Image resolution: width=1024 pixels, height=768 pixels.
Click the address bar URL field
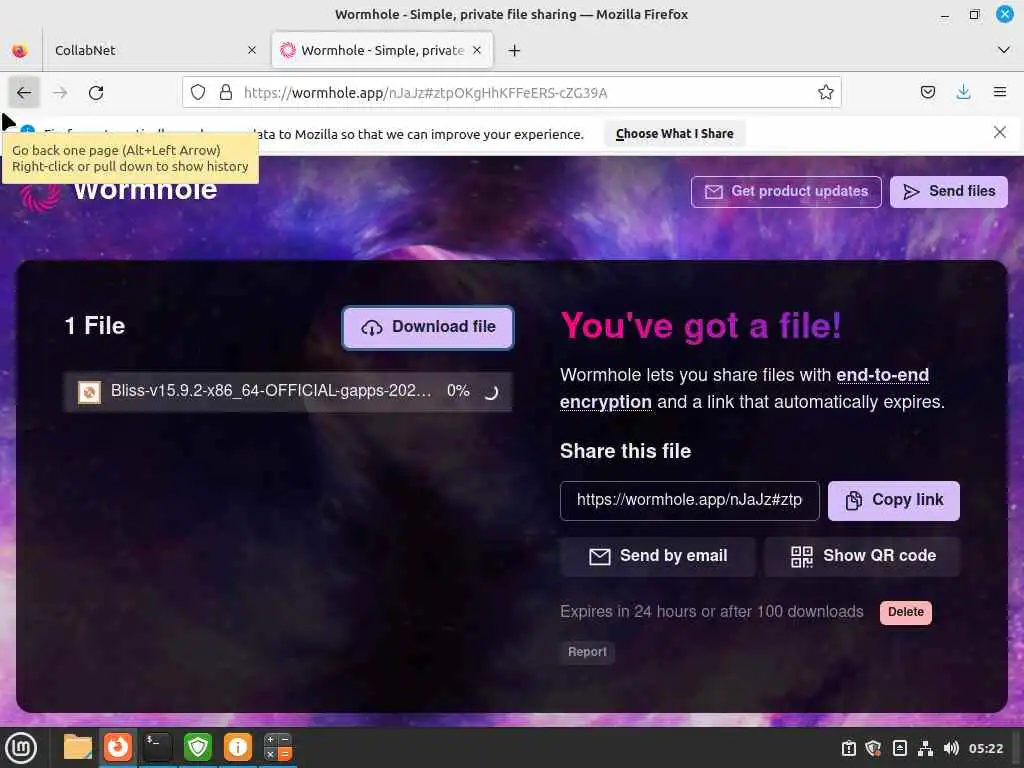pos(513,93)
